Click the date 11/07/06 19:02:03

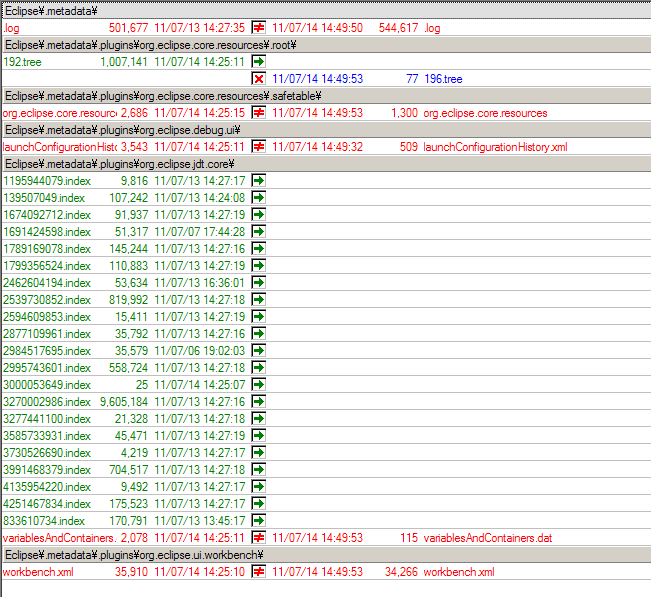point(200,351)
